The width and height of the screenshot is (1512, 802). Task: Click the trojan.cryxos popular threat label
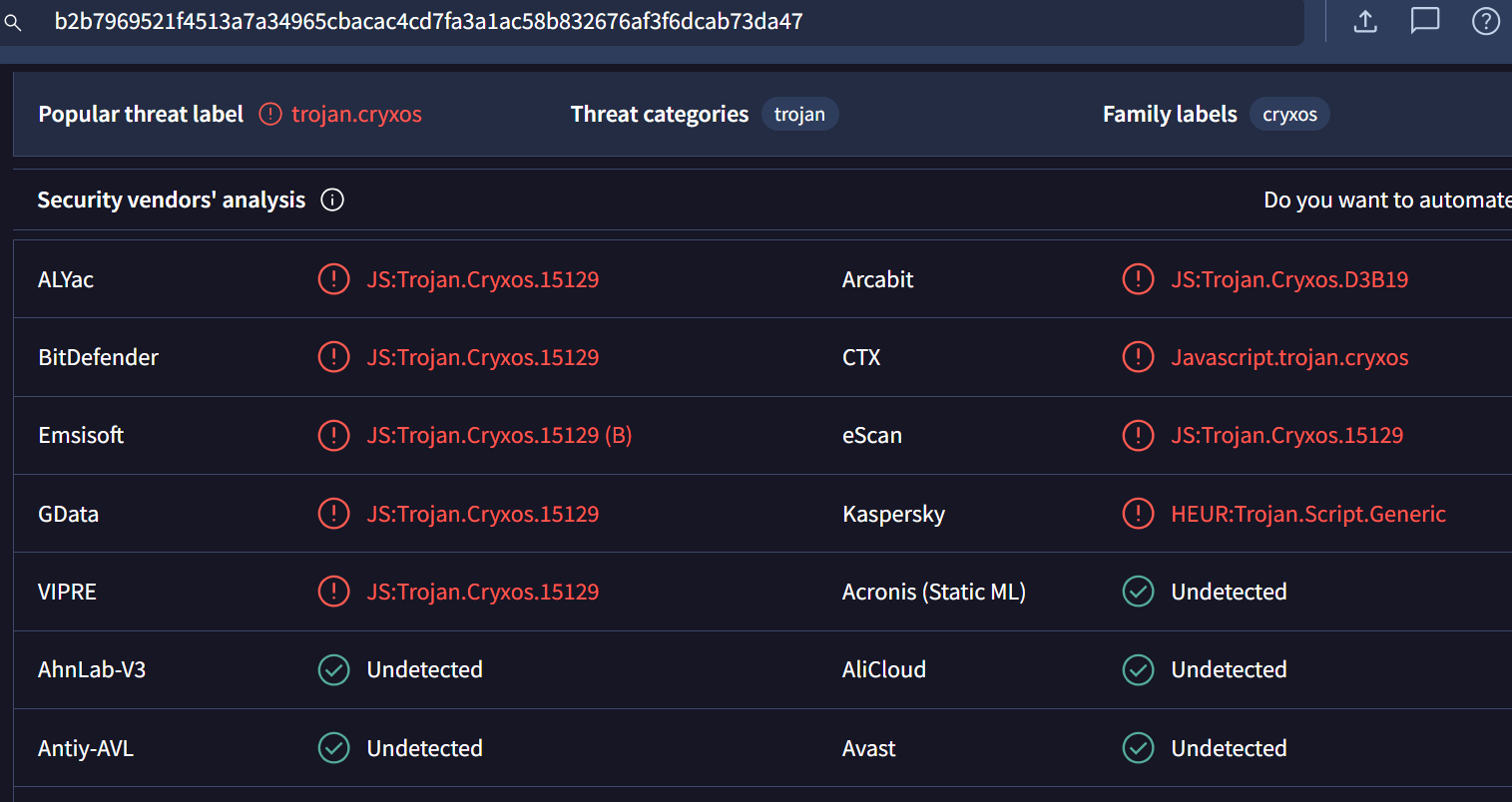(356, 115)
